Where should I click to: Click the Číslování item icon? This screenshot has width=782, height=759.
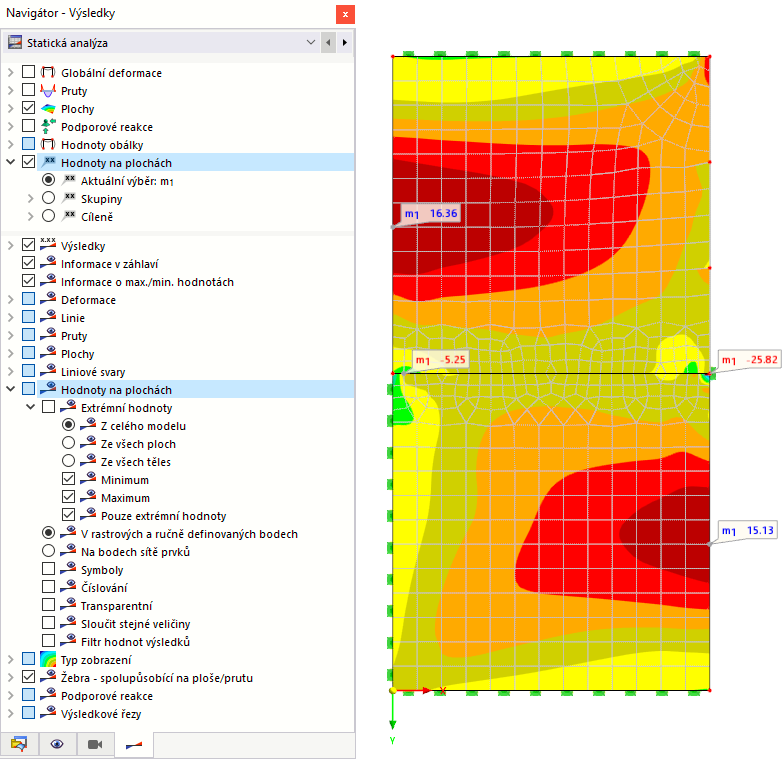(x=68, y=587)
